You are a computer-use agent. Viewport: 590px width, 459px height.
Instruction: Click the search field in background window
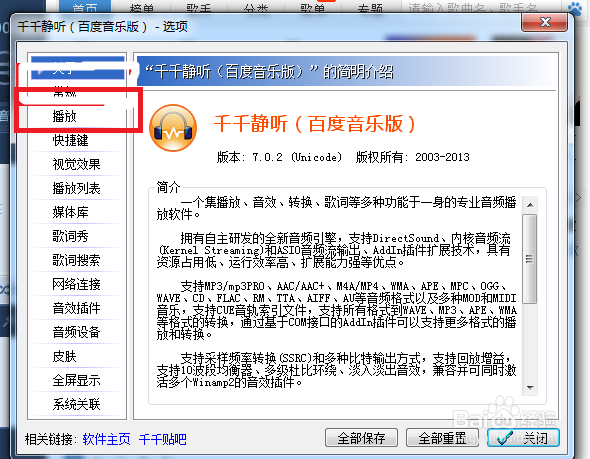pyautogui.click(x=482, y=7)
